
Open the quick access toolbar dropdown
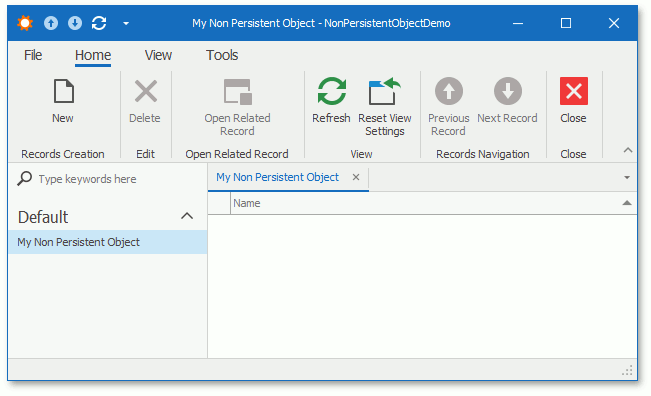(x=126, y=23)
